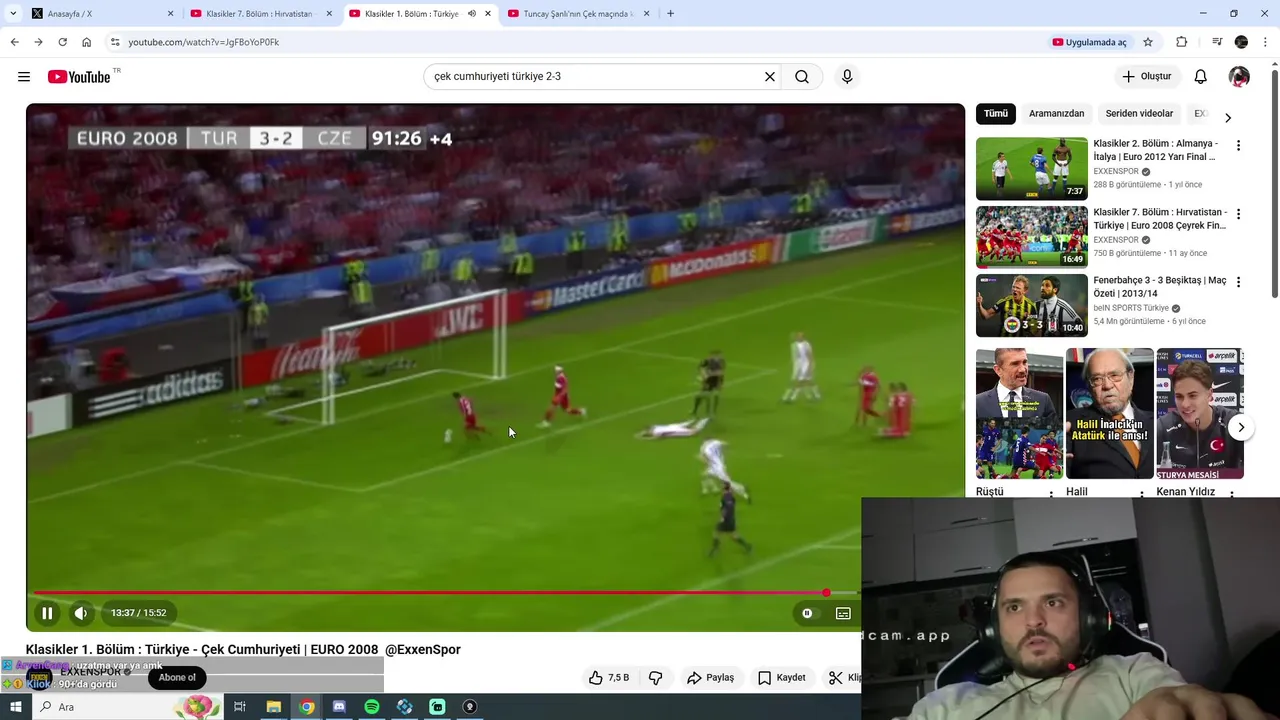This screenshot has width=1280, height=720.
Task: Open the Klasikler 2. Bölüm Almanya - İtalya thumbnail
Action: (1032, 169)
